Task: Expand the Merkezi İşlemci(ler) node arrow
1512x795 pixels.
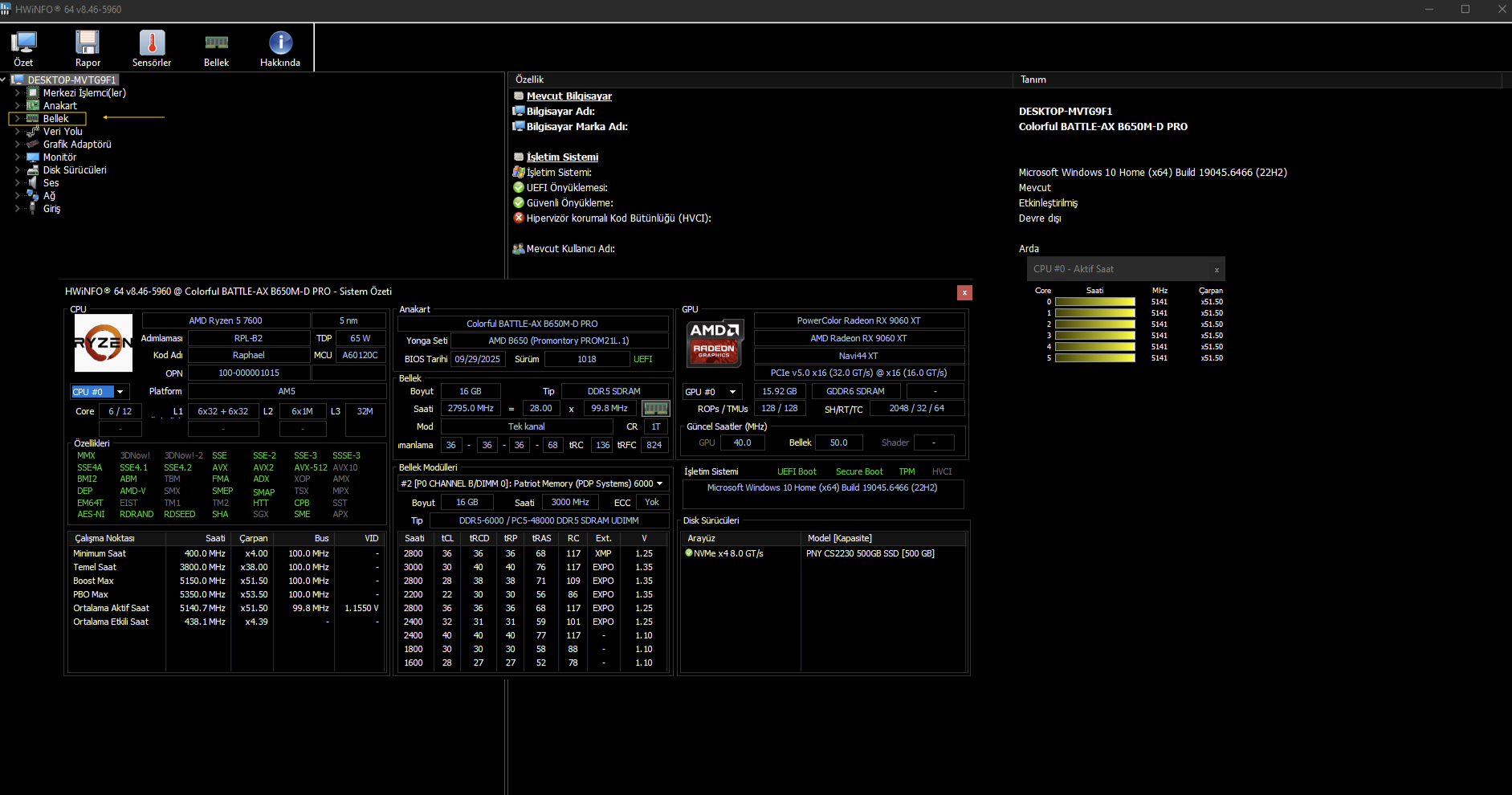Action: (17, 93)
